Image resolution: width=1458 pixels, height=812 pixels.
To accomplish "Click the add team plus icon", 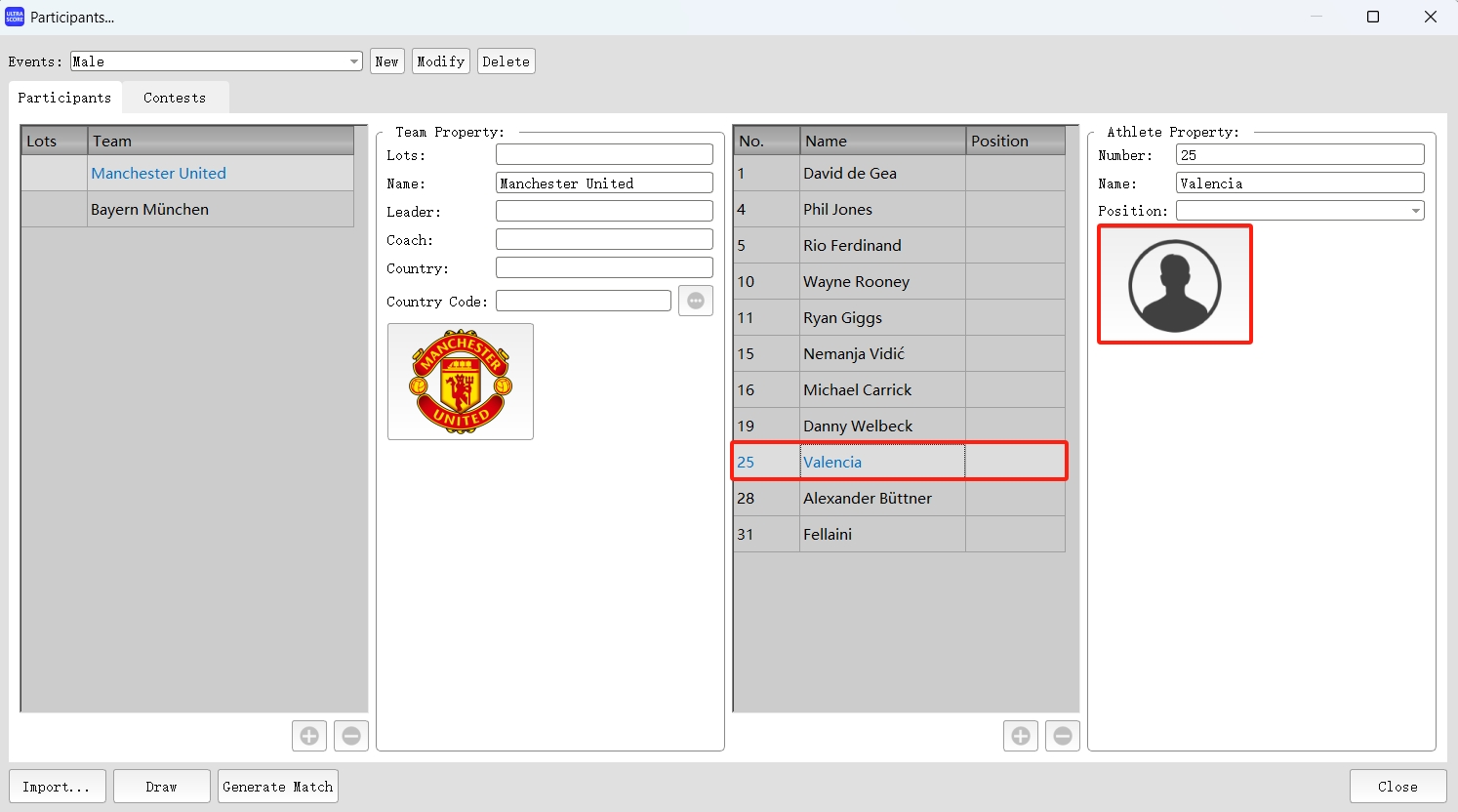I will [309, 736].
